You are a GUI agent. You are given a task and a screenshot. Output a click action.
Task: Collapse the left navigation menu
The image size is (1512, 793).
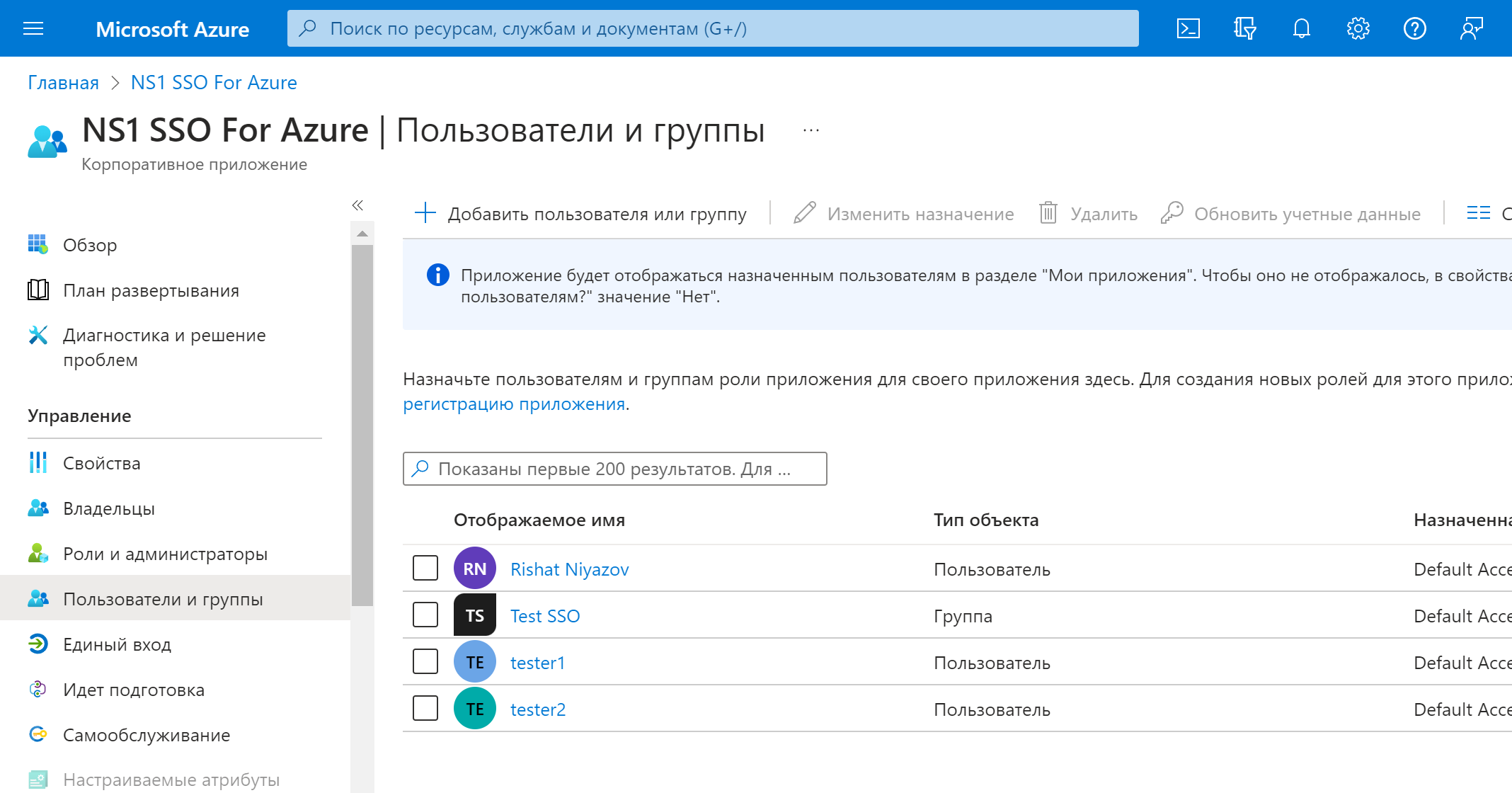[357, 205]
